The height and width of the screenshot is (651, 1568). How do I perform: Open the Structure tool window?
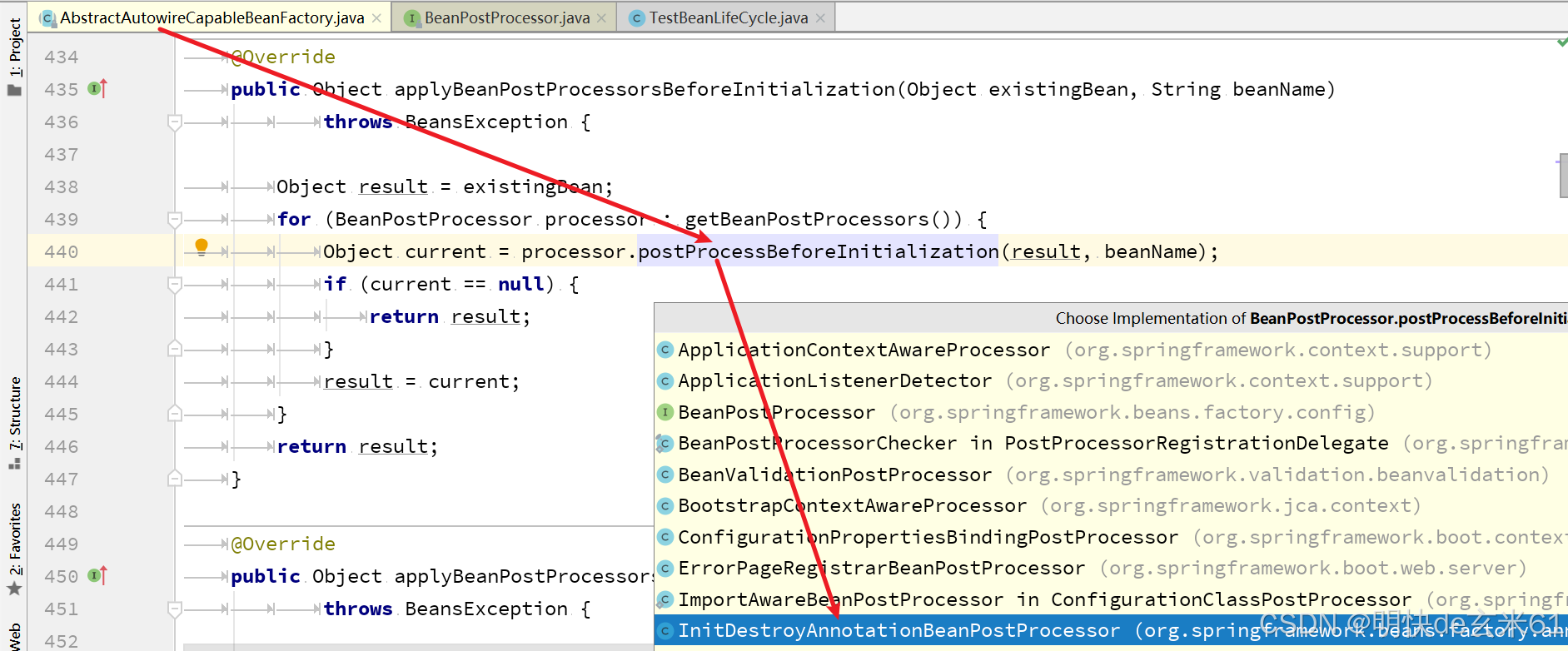(x=14, y=423)
